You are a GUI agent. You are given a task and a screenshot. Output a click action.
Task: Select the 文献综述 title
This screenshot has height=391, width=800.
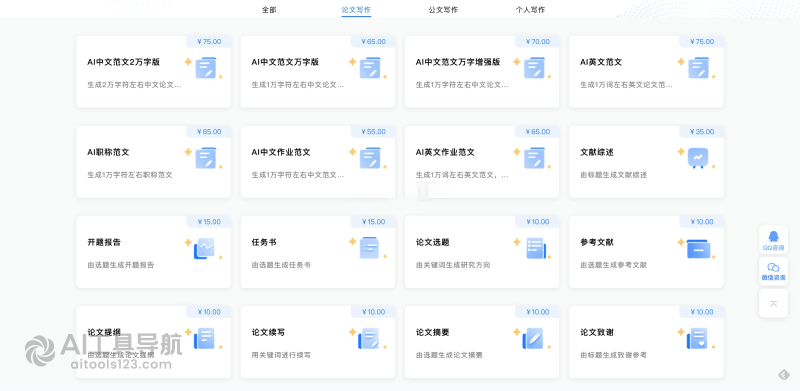coord(597,153)
